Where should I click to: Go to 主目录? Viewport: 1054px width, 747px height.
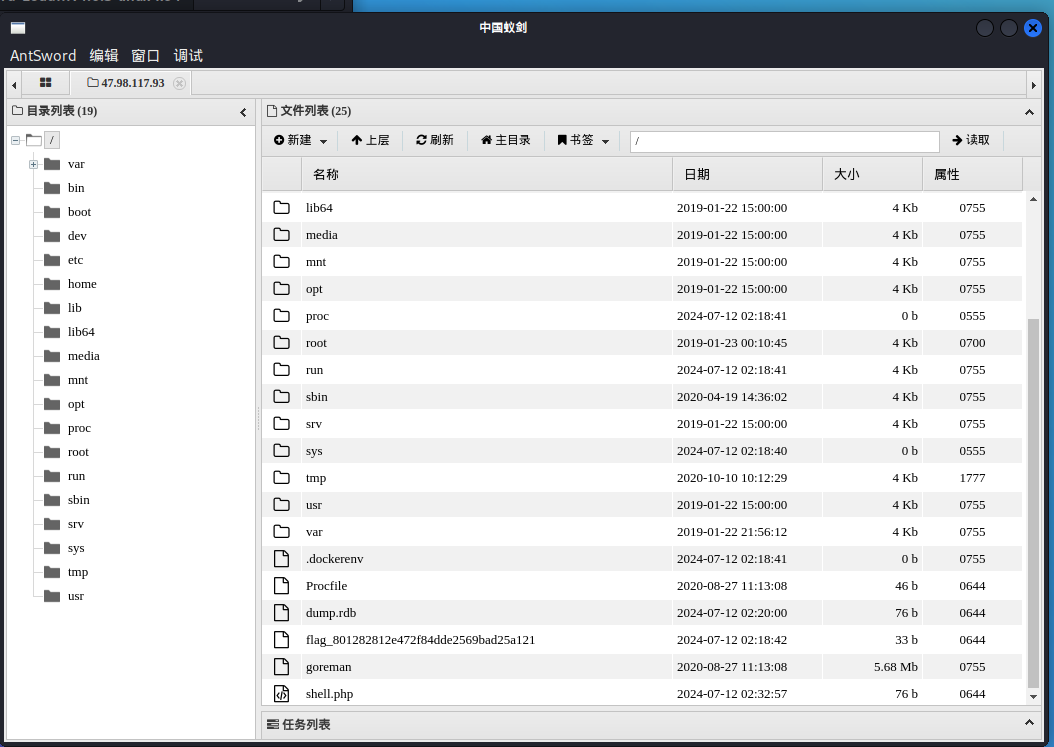tap(505, 140)
